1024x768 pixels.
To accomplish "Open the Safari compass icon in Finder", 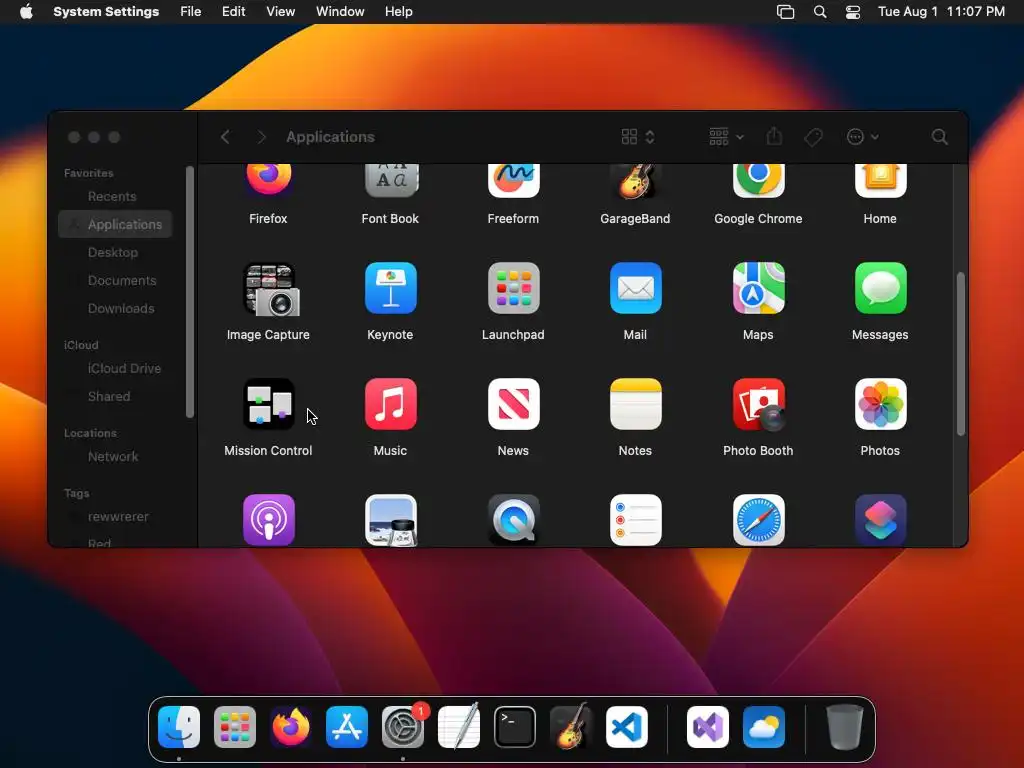I will (758, 520).
